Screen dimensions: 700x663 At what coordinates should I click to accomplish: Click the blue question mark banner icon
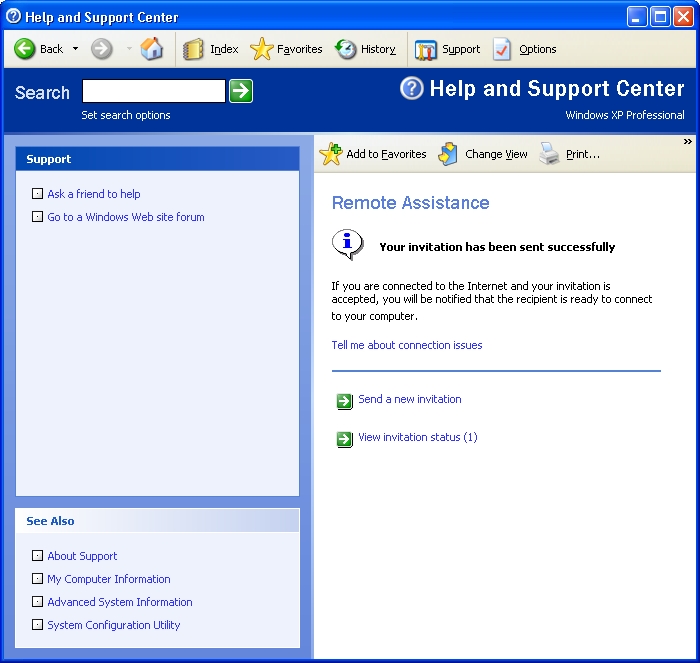(x=412, y=88)
